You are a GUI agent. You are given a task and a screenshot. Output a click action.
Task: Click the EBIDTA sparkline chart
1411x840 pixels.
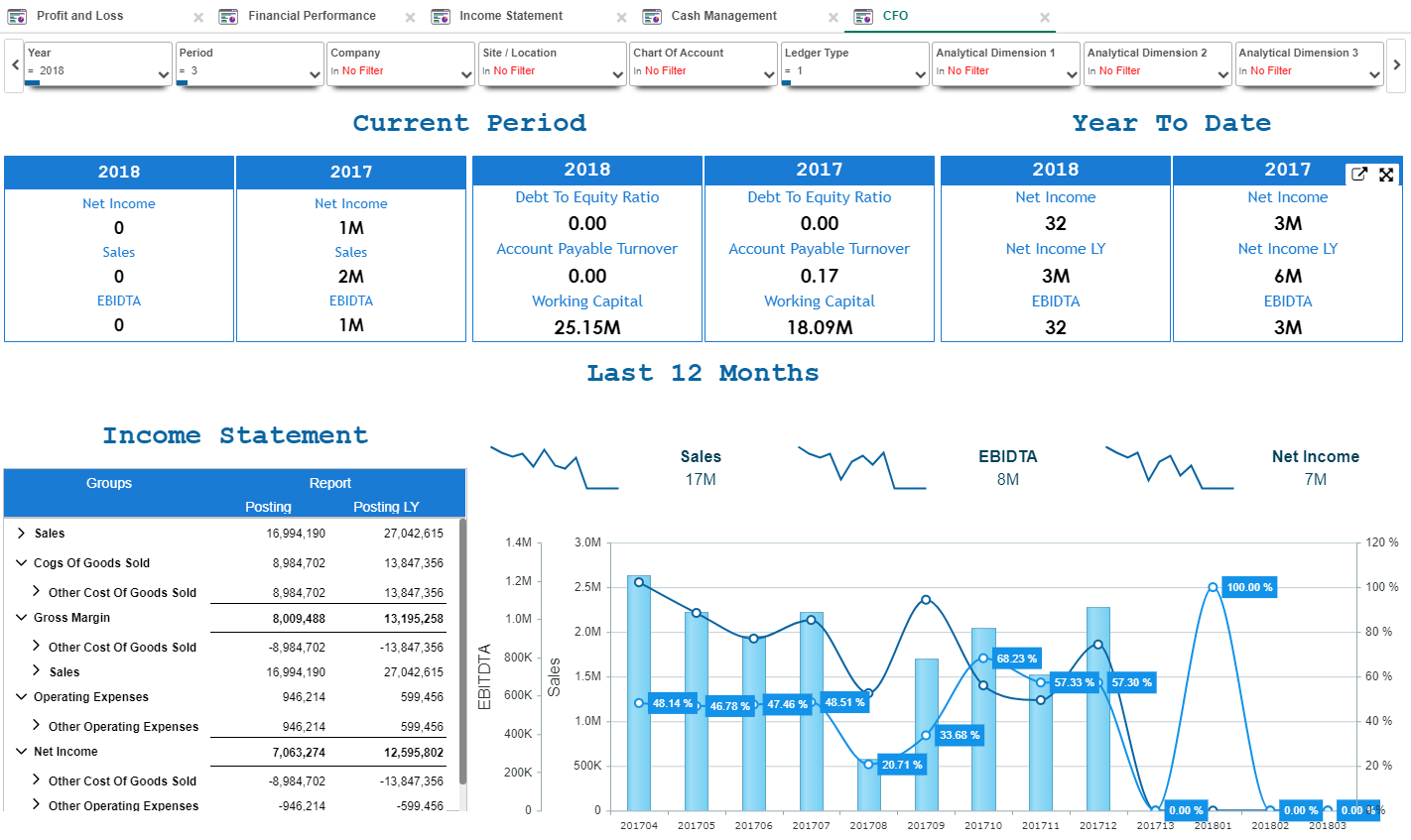[x=862, y=467]
